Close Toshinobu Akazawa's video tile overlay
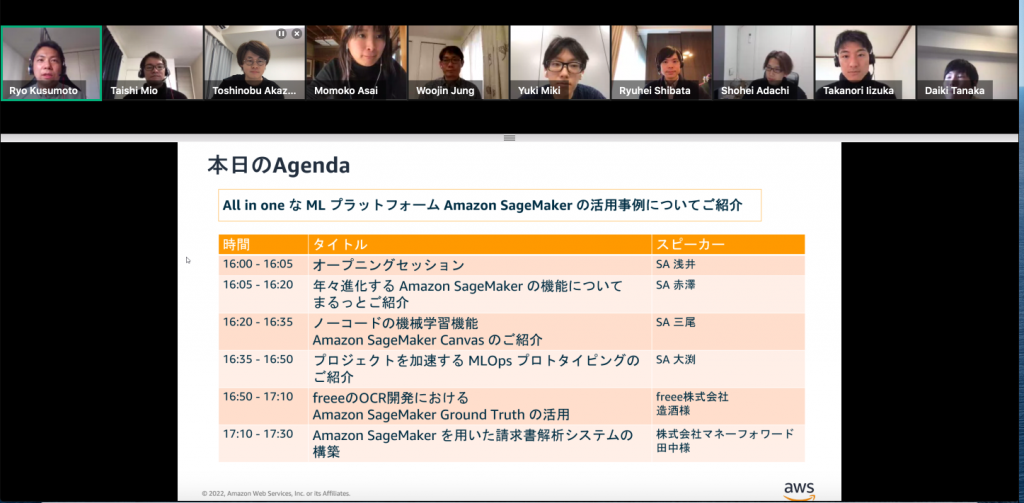 [296, 33]
